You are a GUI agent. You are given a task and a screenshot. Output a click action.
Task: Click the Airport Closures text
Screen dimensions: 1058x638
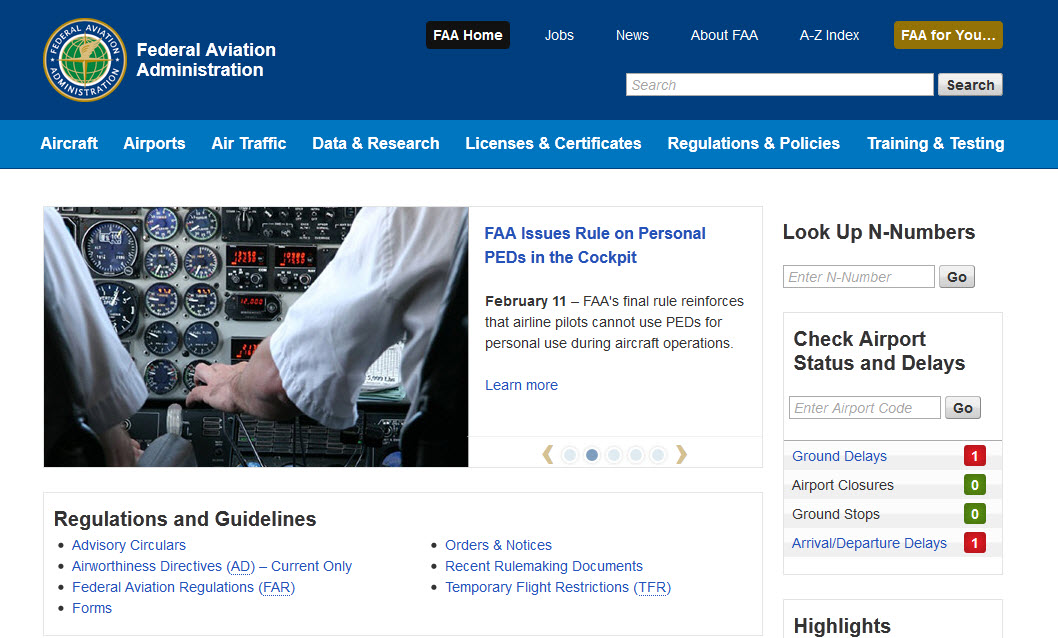843,485
